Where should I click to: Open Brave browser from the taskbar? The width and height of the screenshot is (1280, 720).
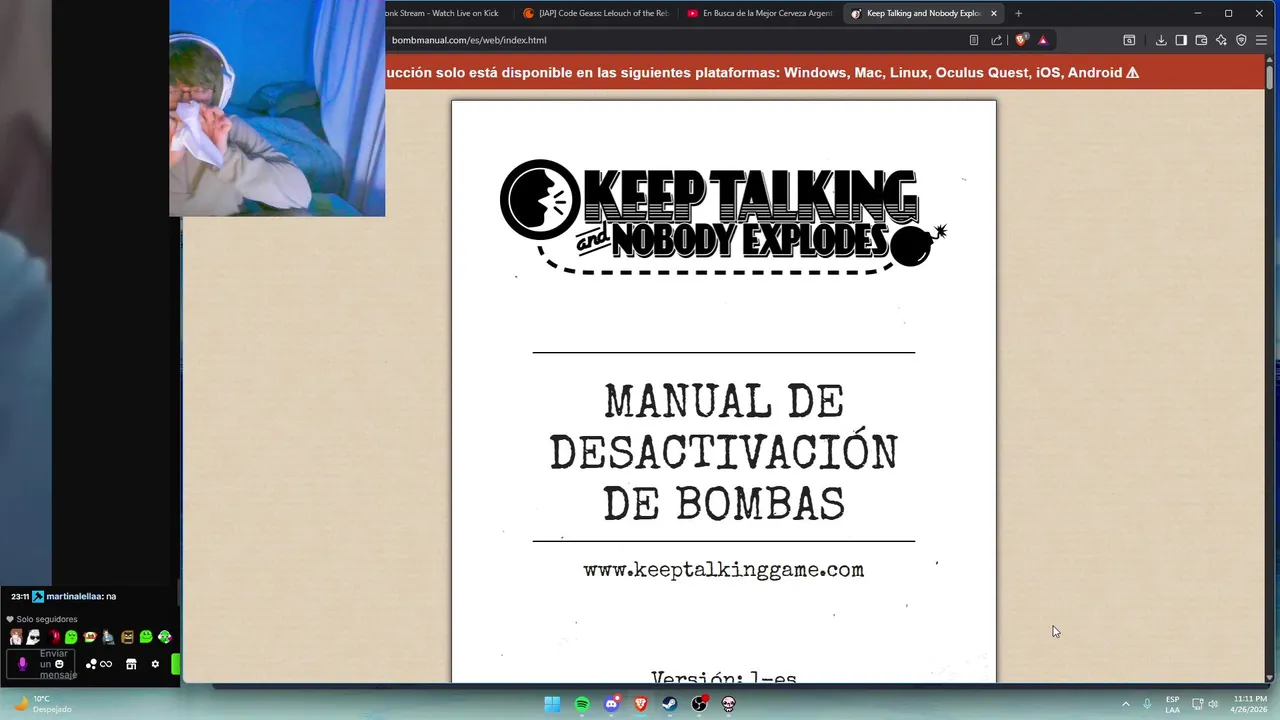tap(641, 704)
